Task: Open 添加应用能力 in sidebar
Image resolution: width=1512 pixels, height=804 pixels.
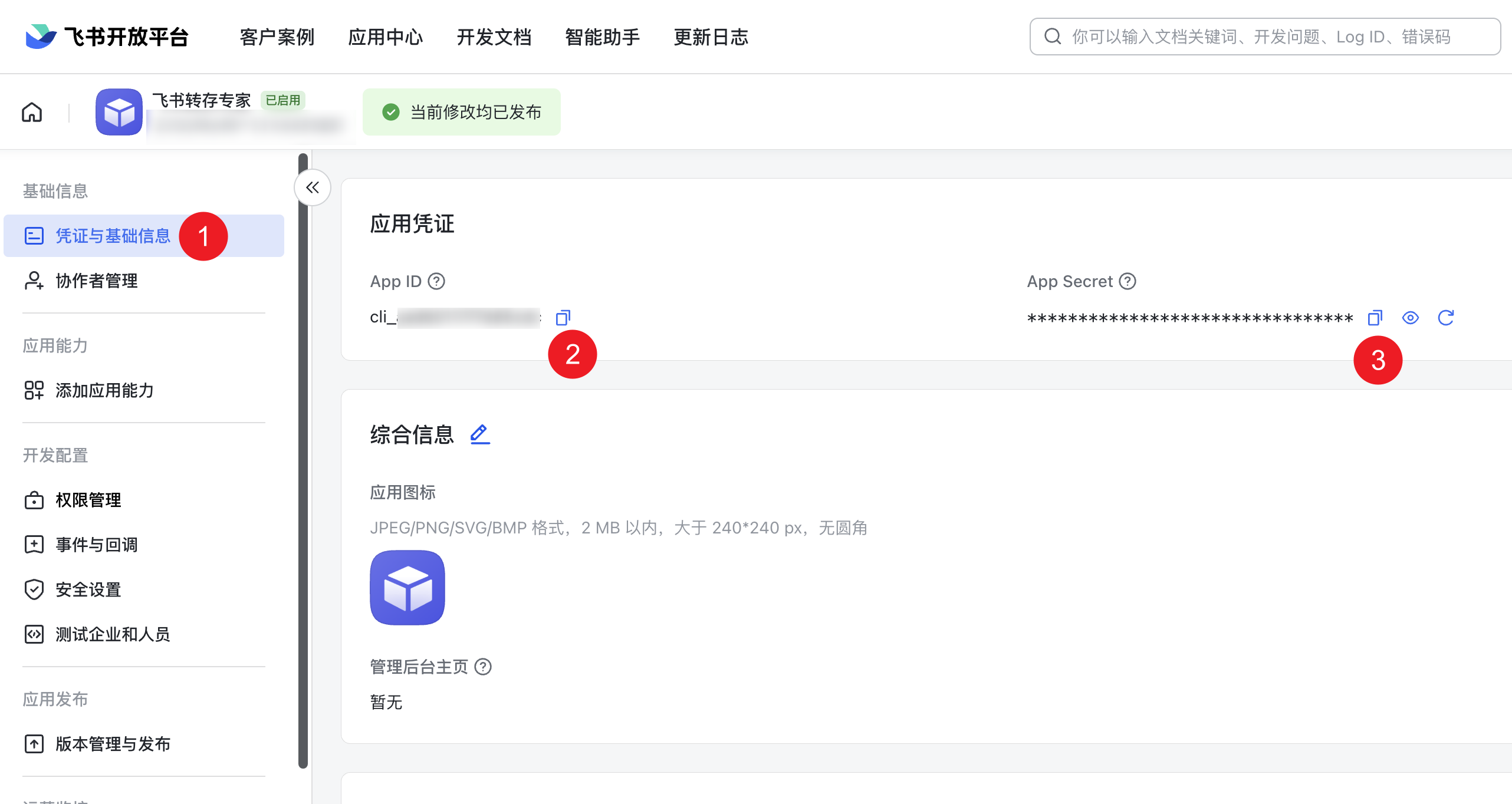Action: pos(144,390)
